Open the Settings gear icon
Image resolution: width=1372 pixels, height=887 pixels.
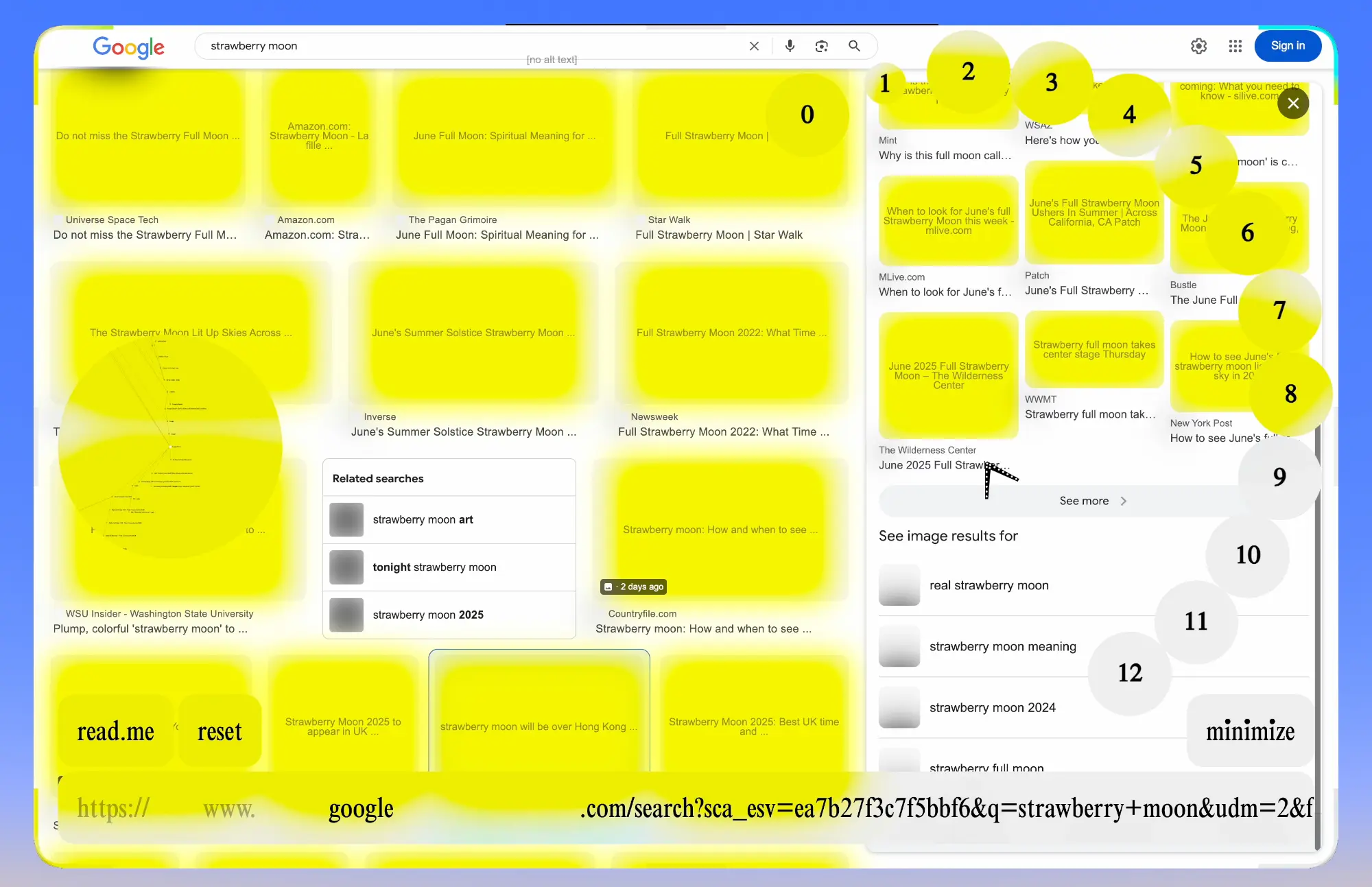click(x=1198, y=46)
